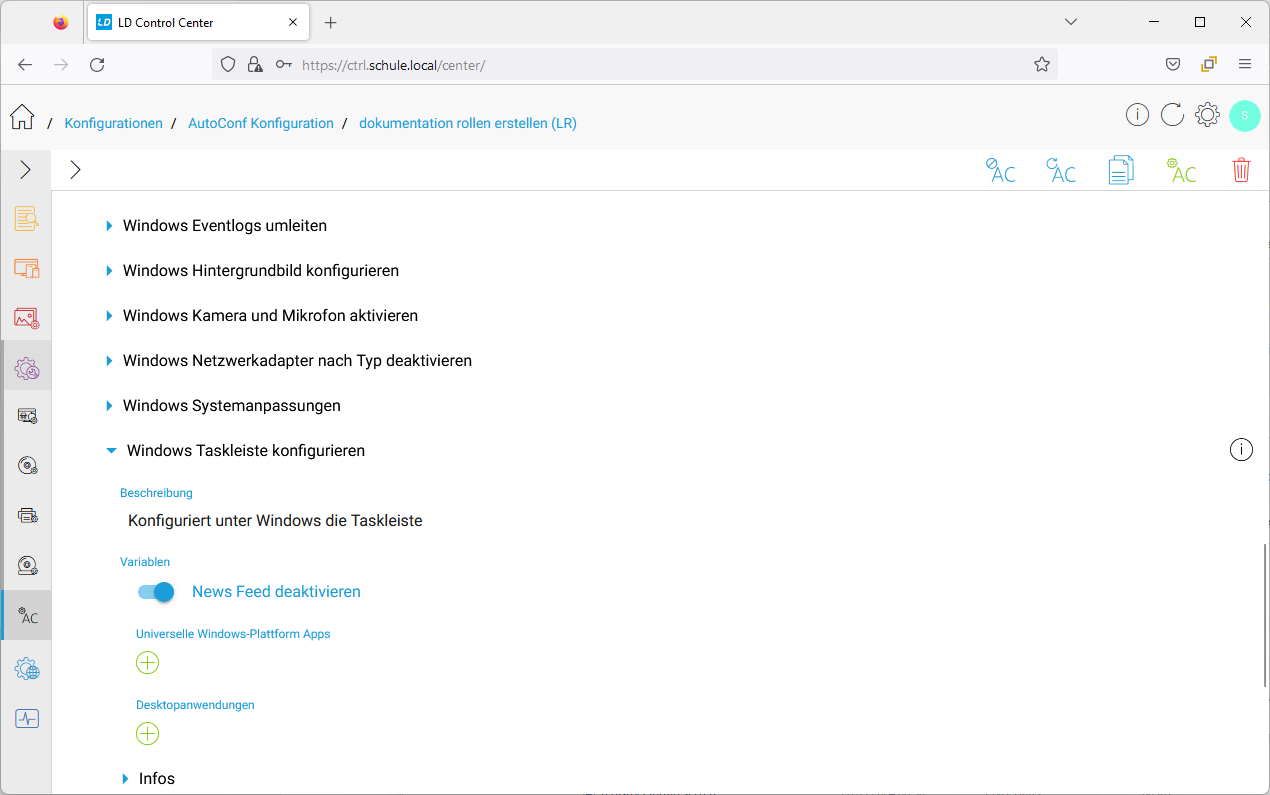Open the second disc icon below the printer

point(26,566)
